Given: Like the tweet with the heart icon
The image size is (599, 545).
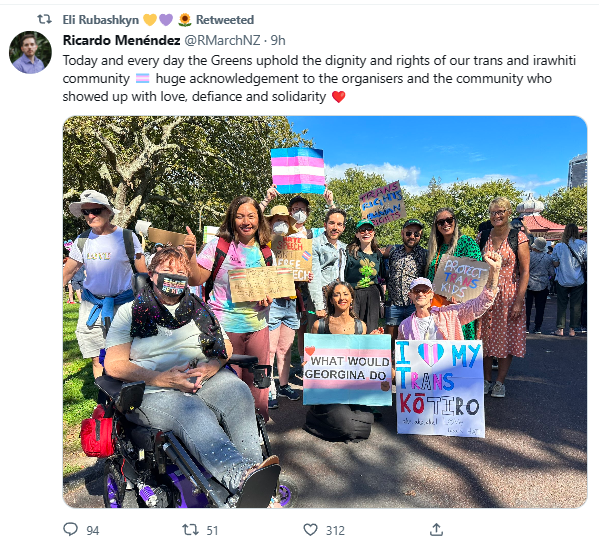Looking at the screenshot, I should point(311,530).
